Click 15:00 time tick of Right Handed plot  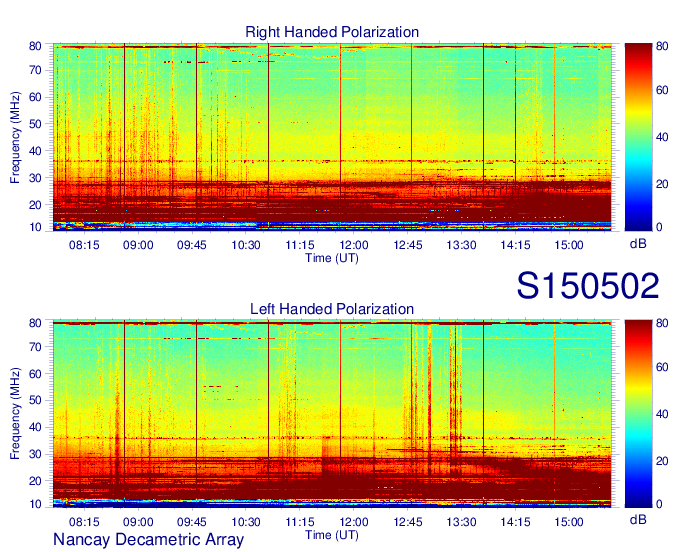(x=569, y=245)
